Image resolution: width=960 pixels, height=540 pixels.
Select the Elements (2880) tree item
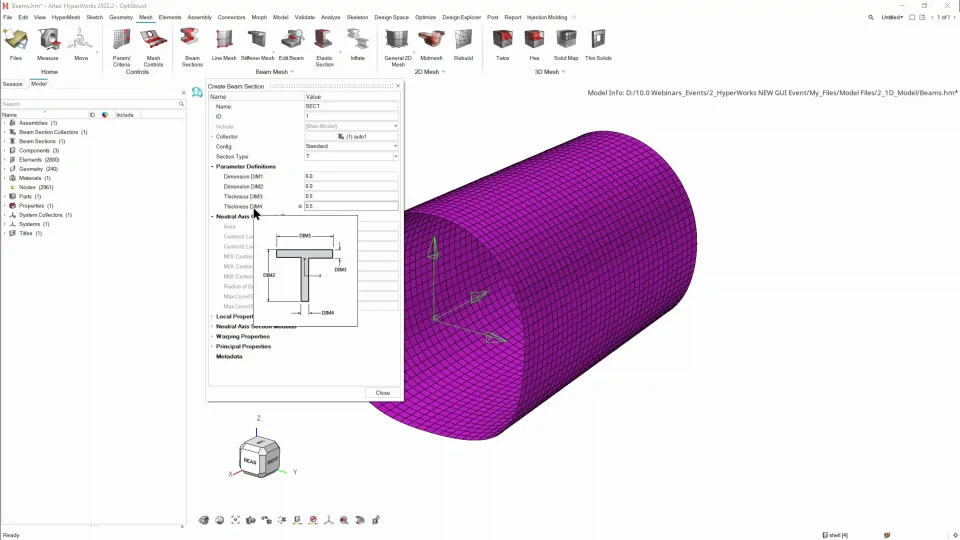tap(39, 160)
